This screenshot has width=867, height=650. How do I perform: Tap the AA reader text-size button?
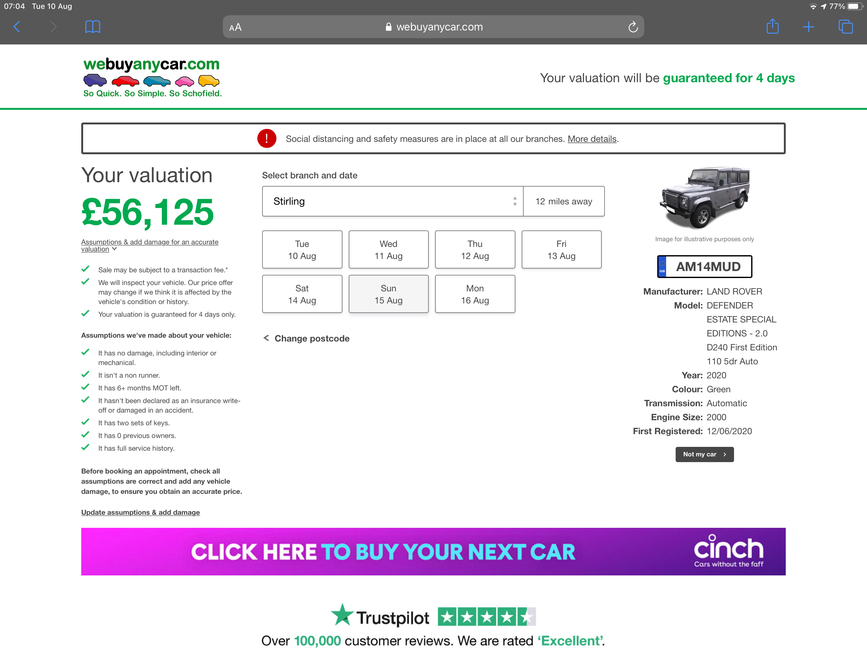(x=235, y=27)
